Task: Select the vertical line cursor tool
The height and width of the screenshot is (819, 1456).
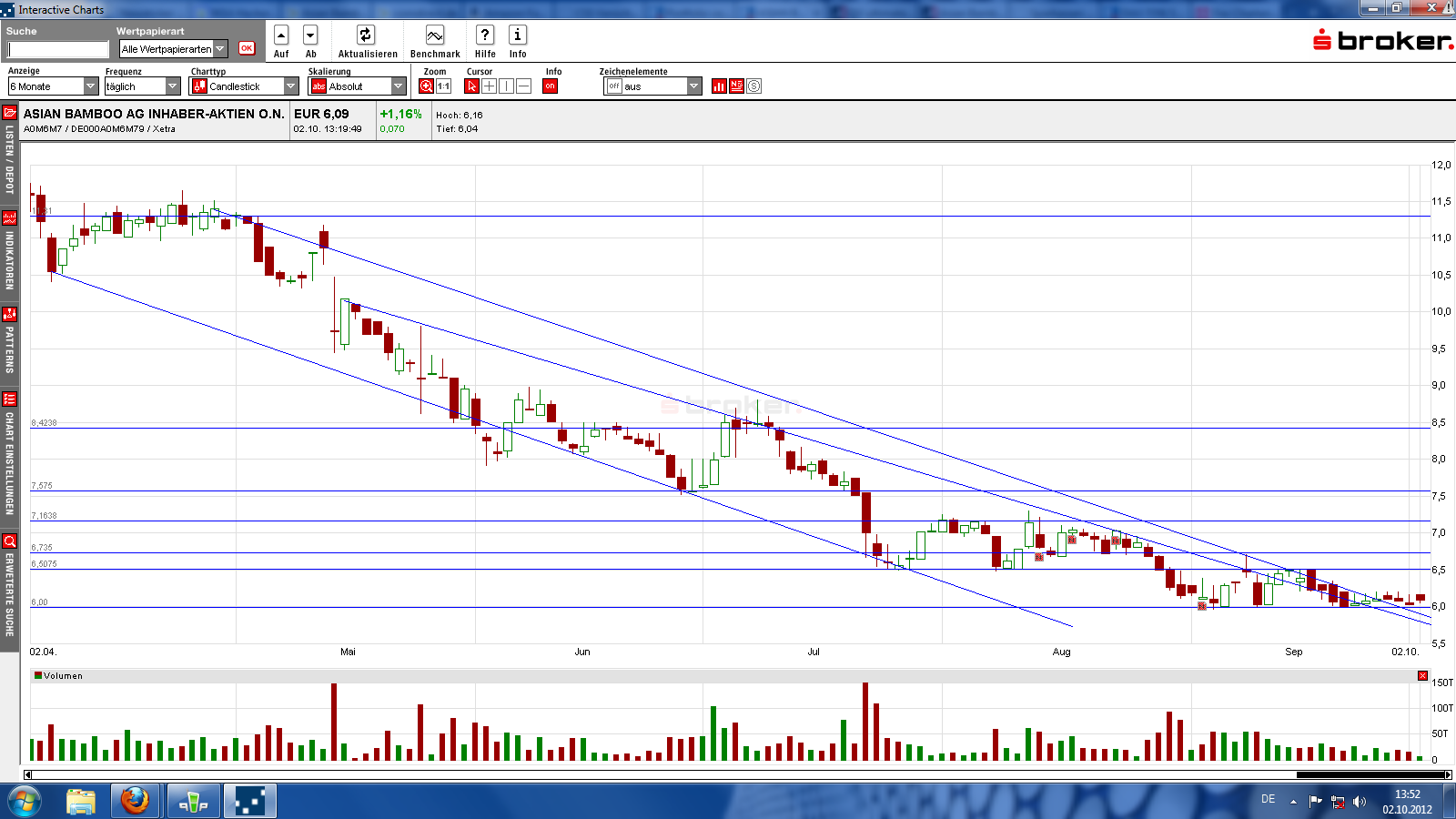Action: [x=505, y=85]
